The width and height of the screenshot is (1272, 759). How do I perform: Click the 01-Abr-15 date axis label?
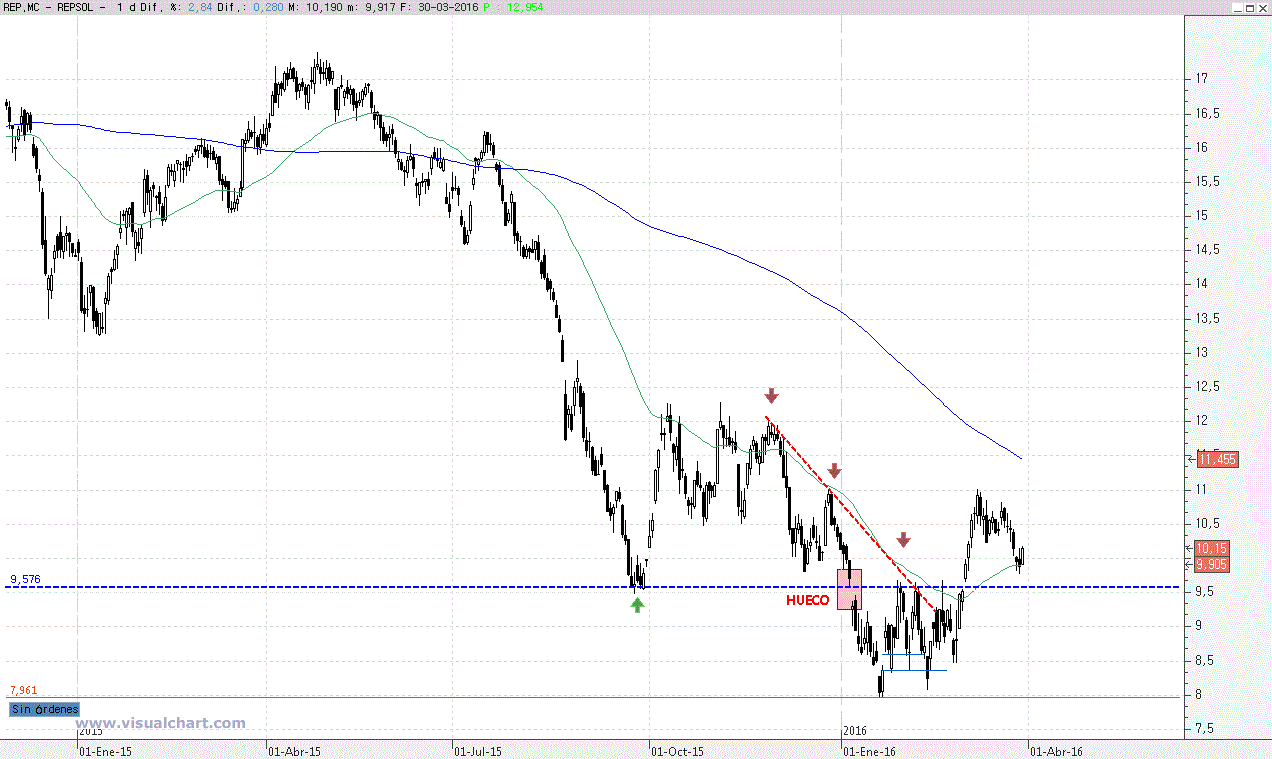294,750
